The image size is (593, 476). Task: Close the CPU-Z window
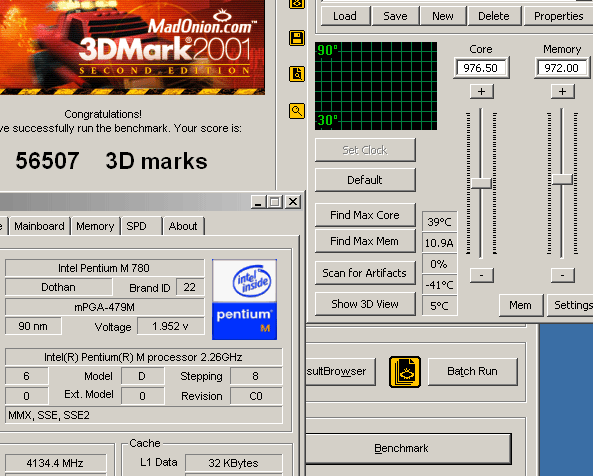coord(293,202)
